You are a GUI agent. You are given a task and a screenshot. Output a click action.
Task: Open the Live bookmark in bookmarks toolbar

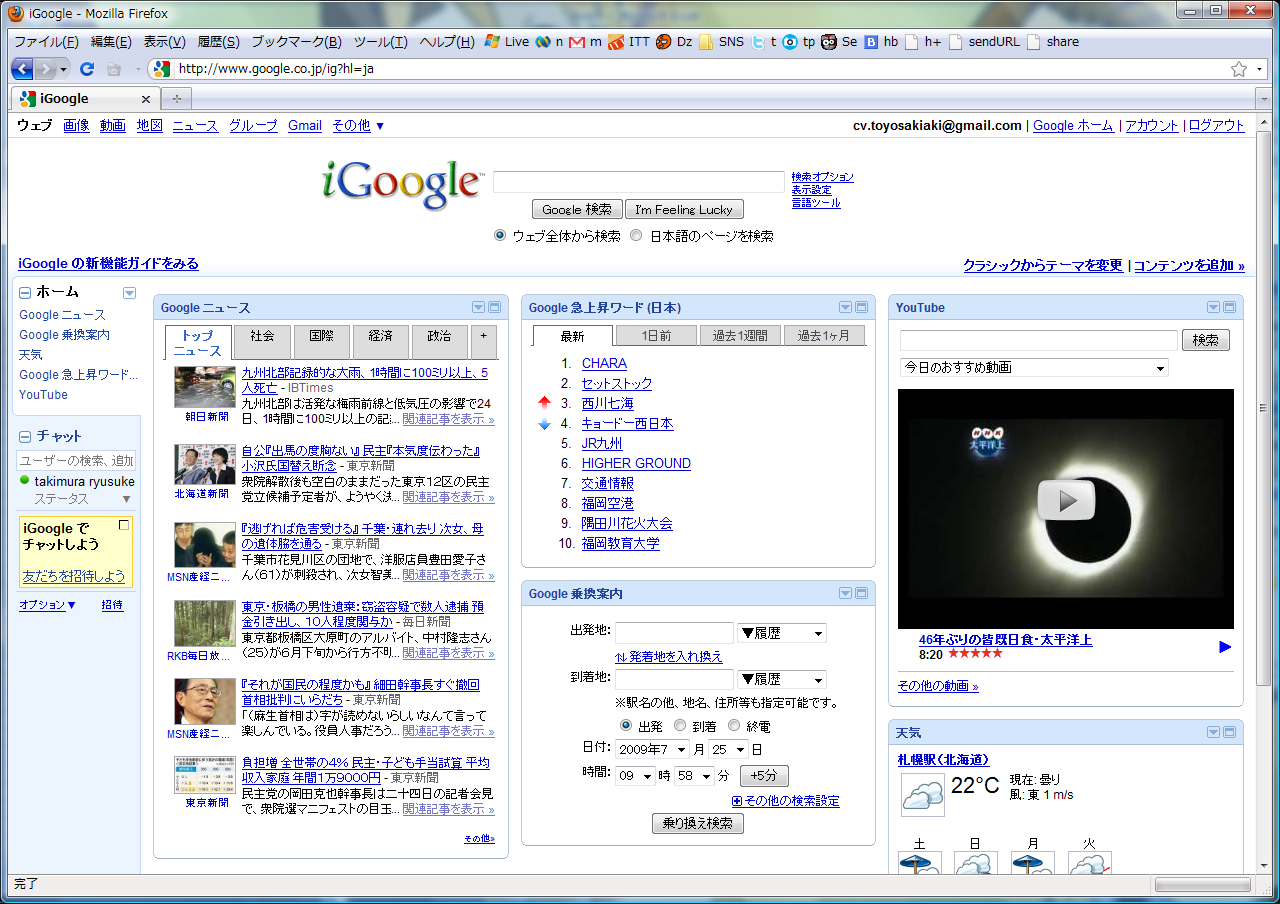[x=507, y=42]
